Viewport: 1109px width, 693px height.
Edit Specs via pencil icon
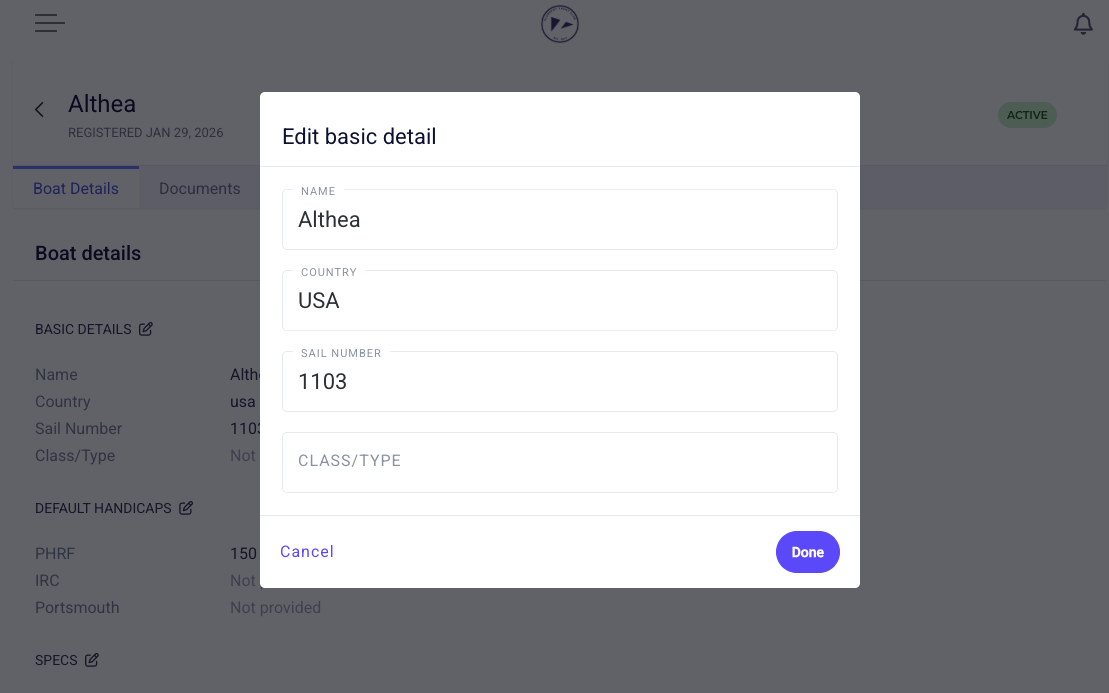click(x=92, y=660)
